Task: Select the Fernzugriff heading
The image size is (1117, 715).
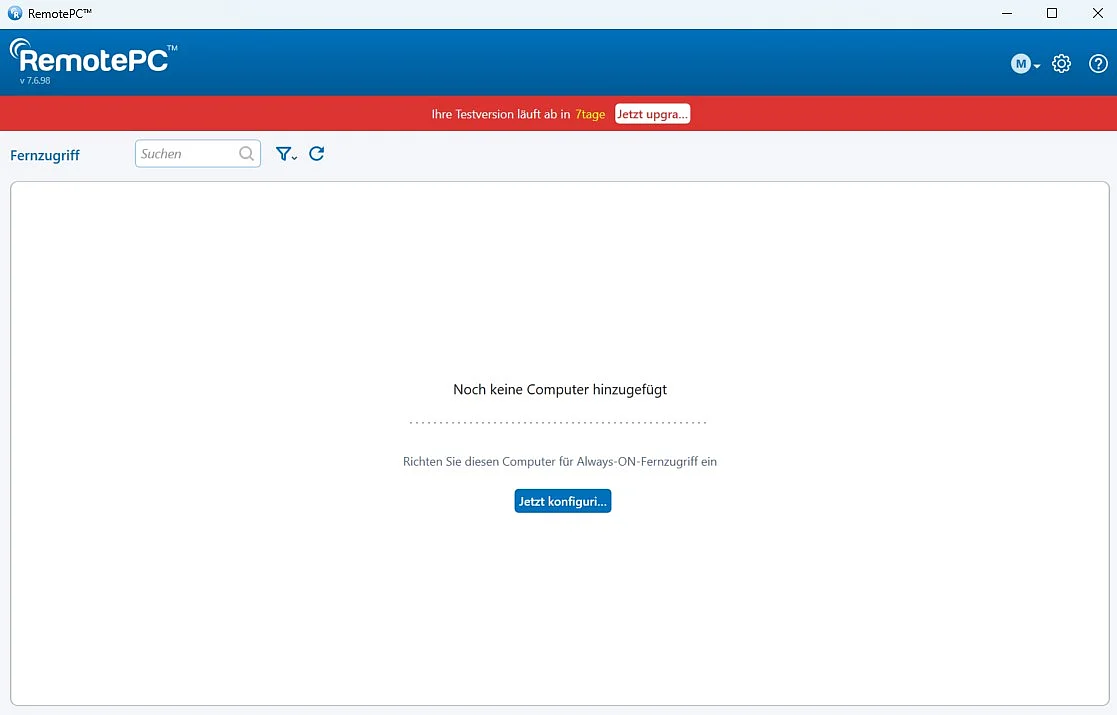Action: (x=45, y=155)
